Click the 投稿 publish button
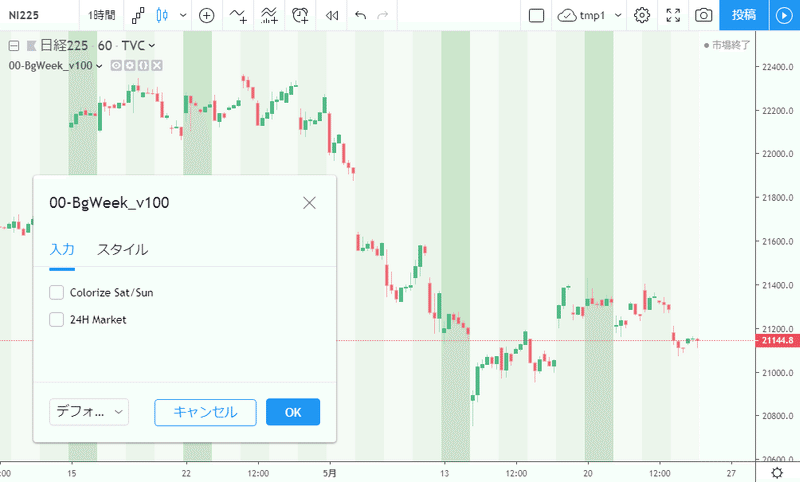800x482 pixels. point(744,15)
